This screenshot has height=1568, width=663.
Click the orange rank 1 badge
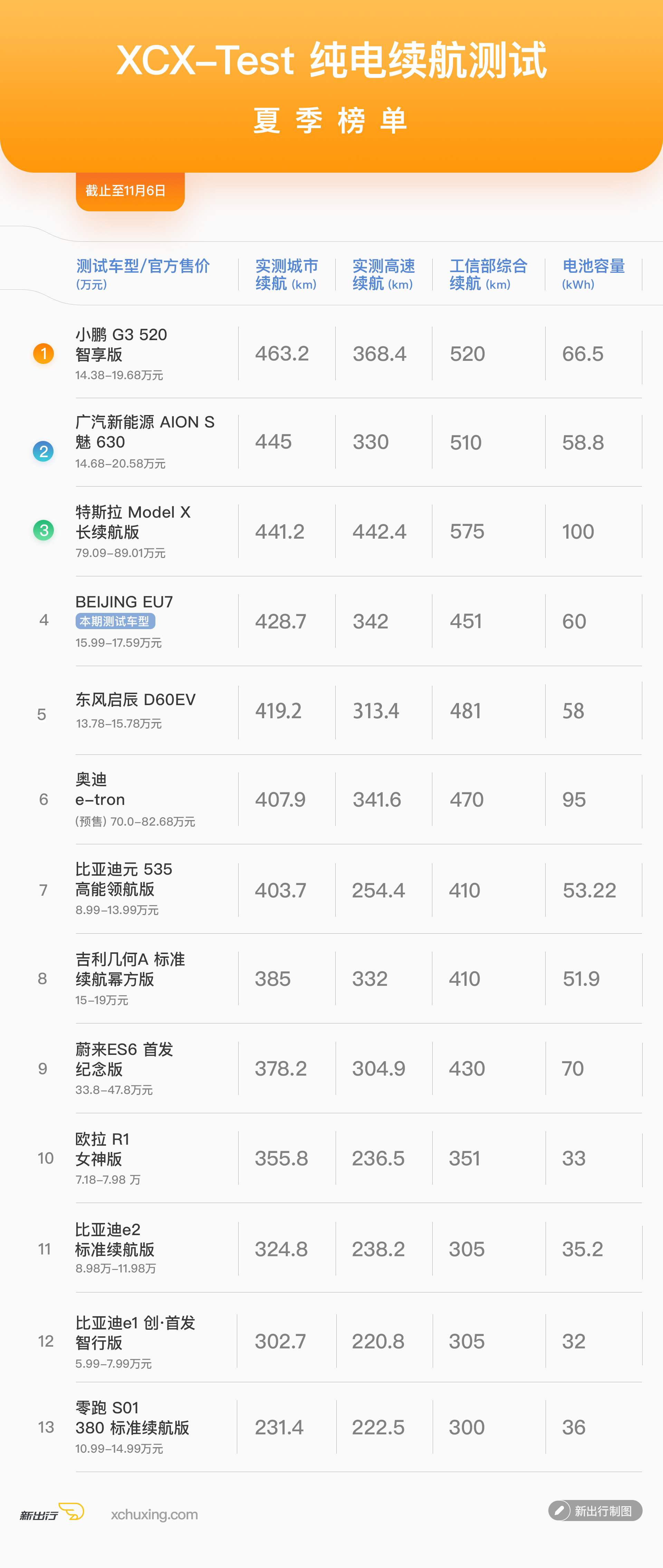coord(43,354)
